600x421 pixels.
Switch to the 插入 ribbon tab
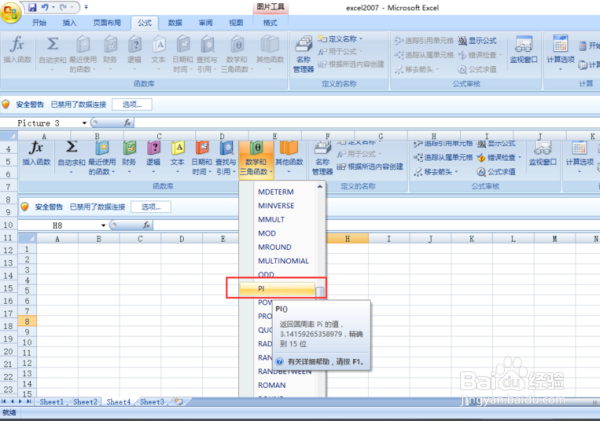pos(69,23)
